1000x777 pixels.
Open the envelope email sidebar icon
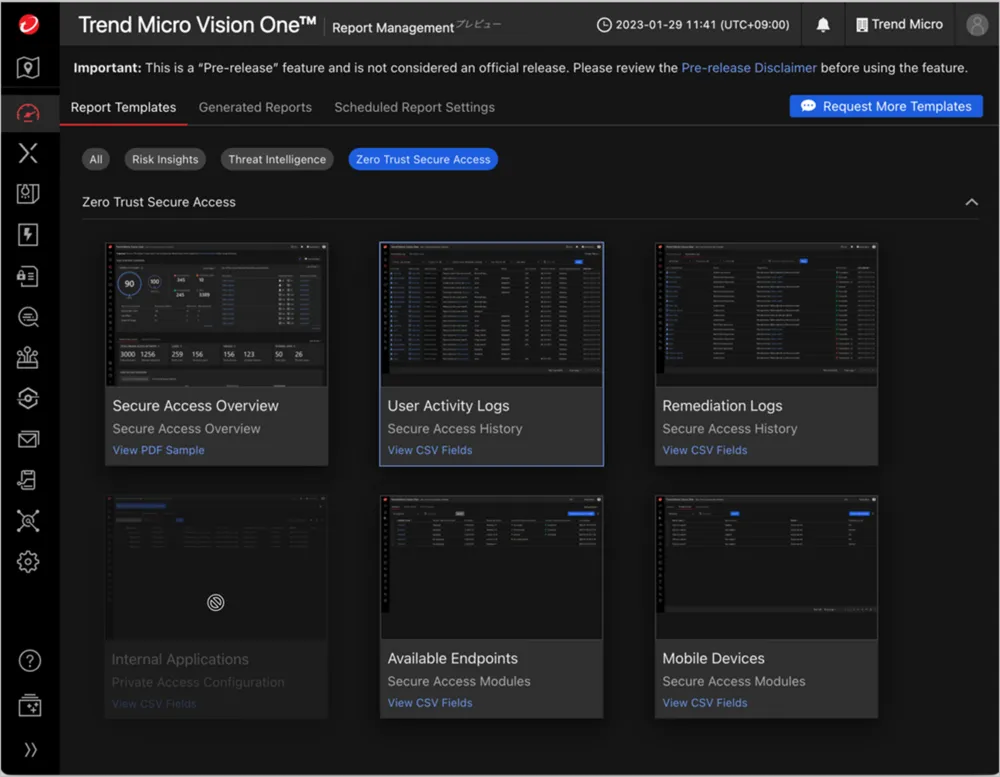(x=28, y=439)
